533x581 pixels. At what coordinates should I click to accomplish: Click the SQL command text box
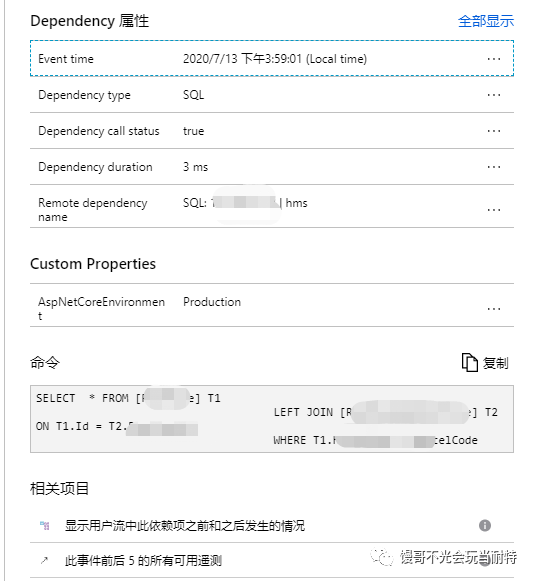(x=272, y=419)
